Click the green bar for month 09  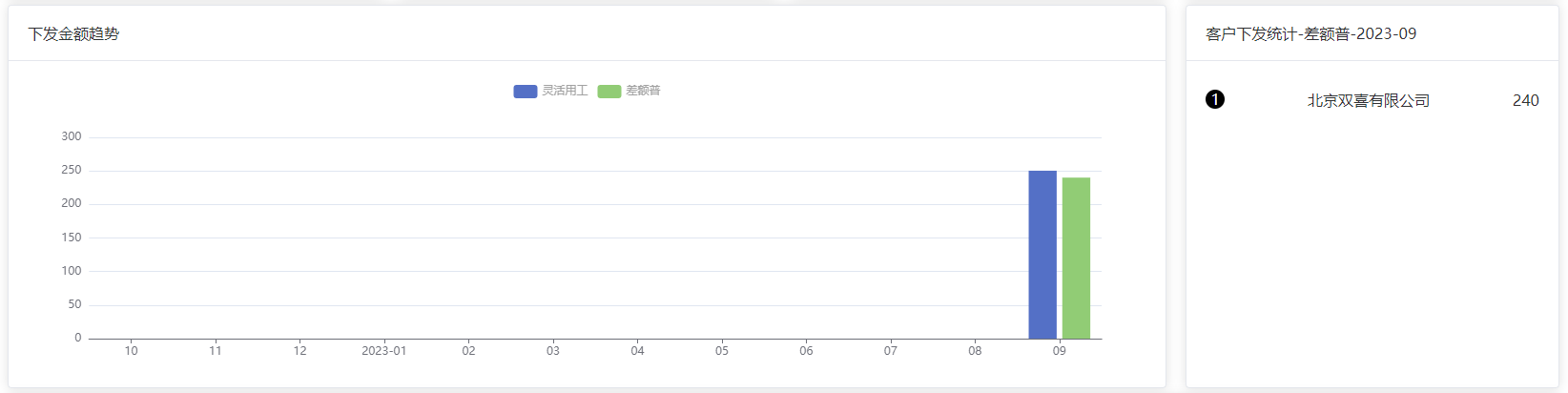point(1076,259)
